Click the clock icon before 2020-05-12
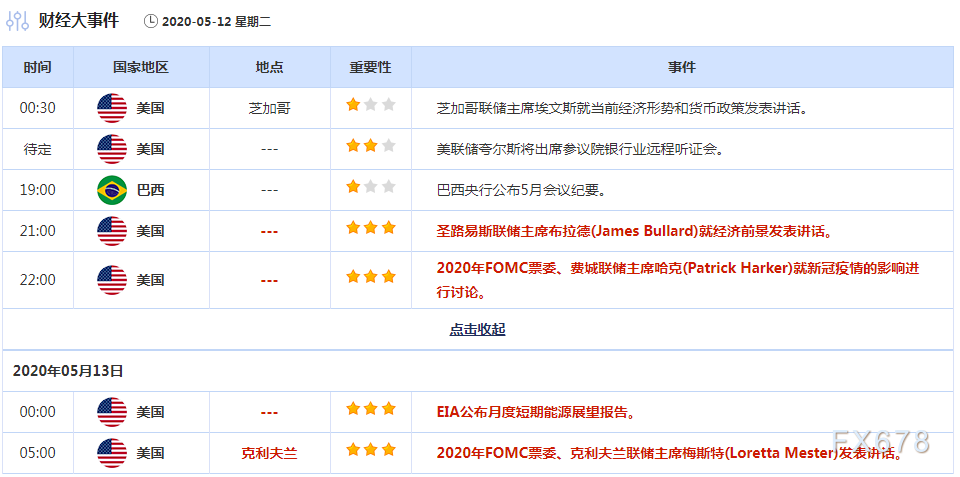 [151, 21]
